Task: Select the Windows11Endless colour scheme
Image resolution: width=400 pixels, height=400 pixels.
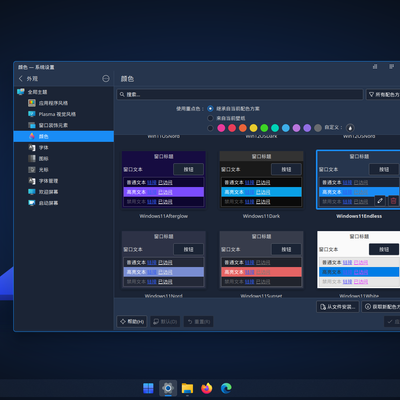Action: (359, 179)
